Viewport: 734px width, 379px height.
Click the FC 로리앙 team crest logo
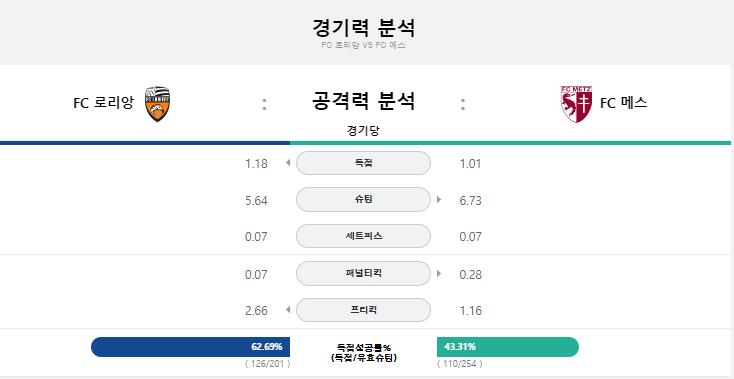point(157,104)
